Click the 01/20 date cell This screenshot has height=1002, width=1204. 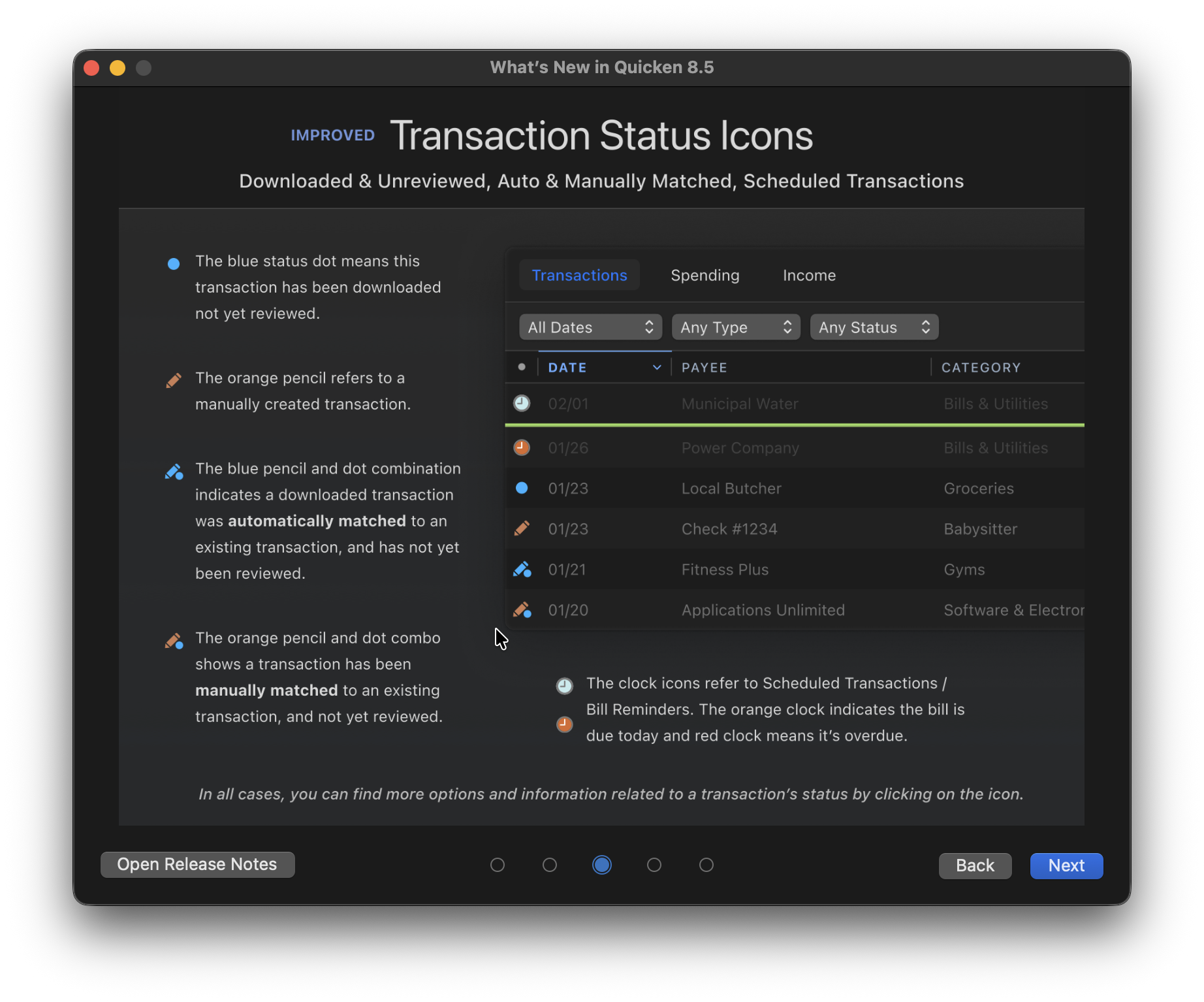coord(569,610)
